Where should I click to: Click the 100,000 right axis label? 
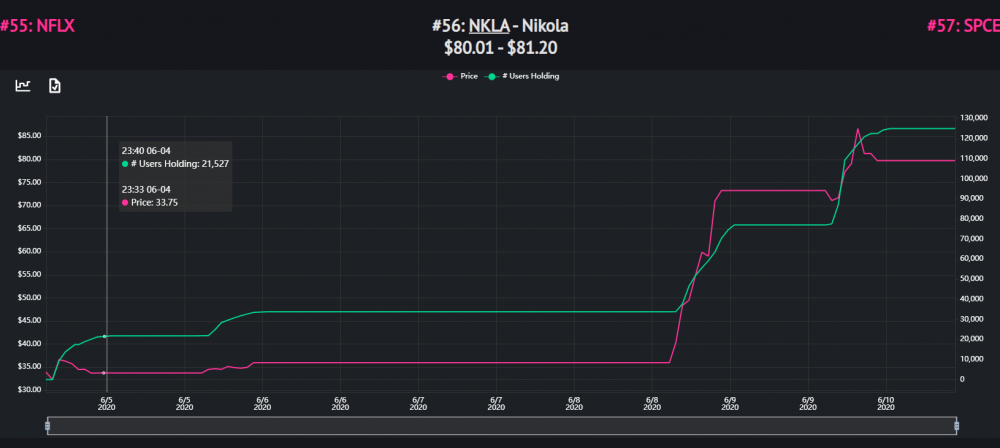coord(973,178)
